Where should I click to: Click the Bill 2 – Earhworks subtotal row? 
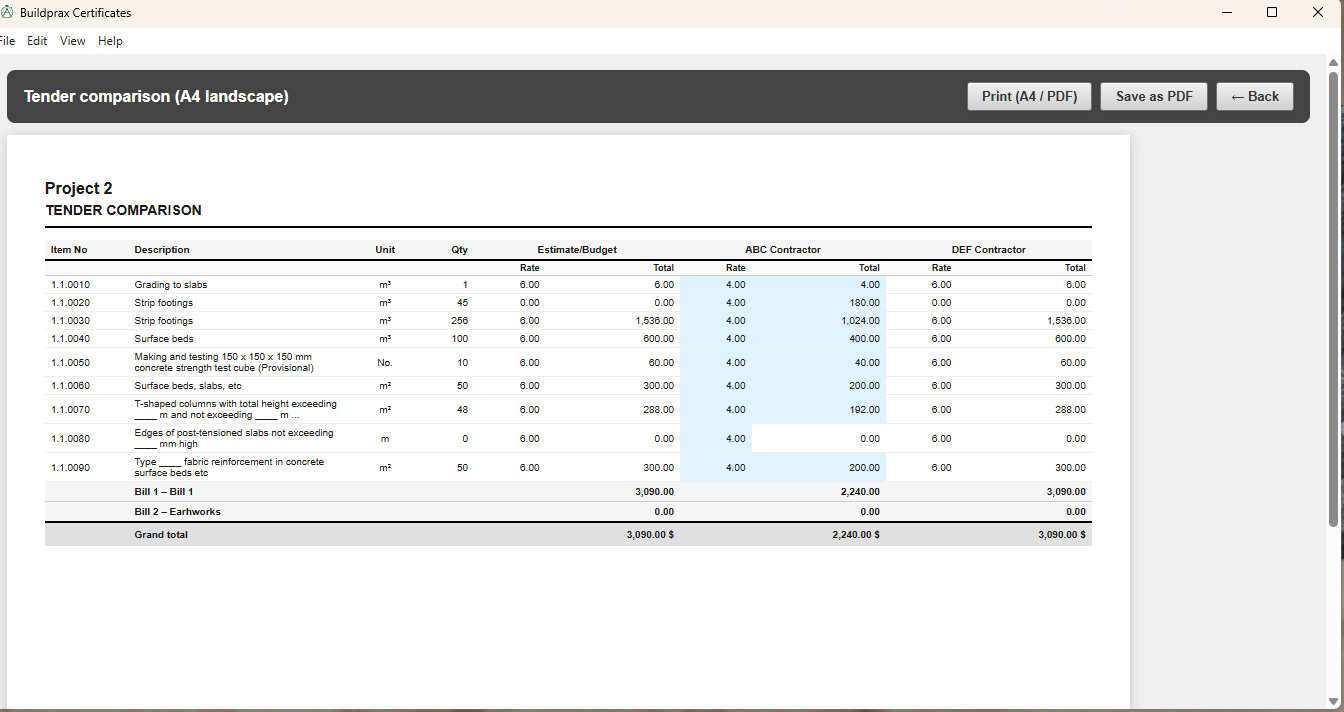(x=178, y=512)
